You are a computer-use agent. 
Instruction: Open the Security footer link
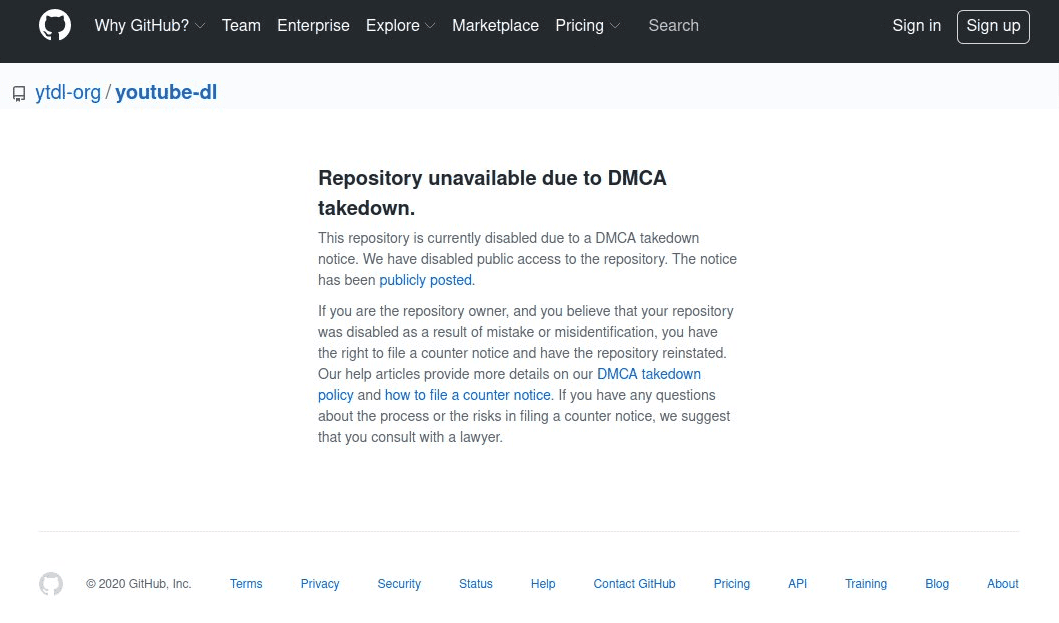[399, 584]
